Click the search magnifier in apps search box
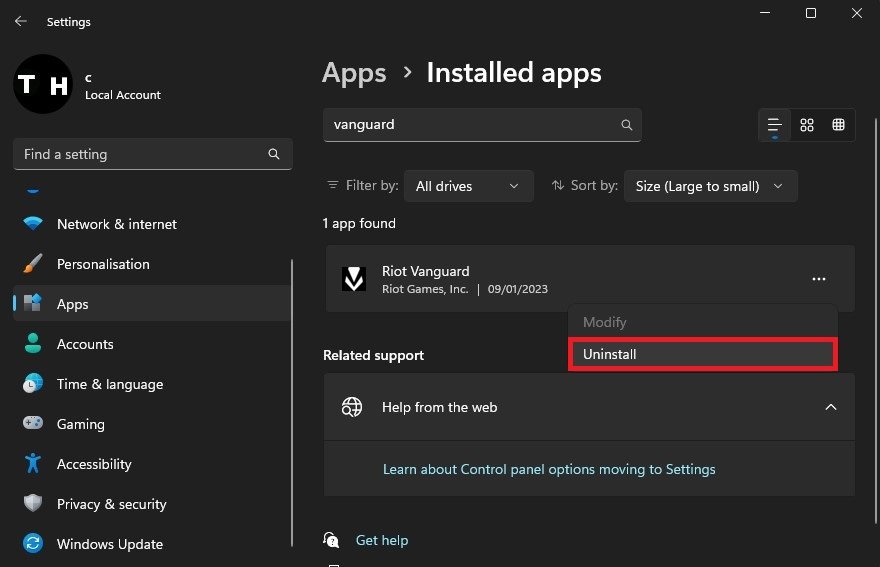880x567 pixels. [627, 125]
